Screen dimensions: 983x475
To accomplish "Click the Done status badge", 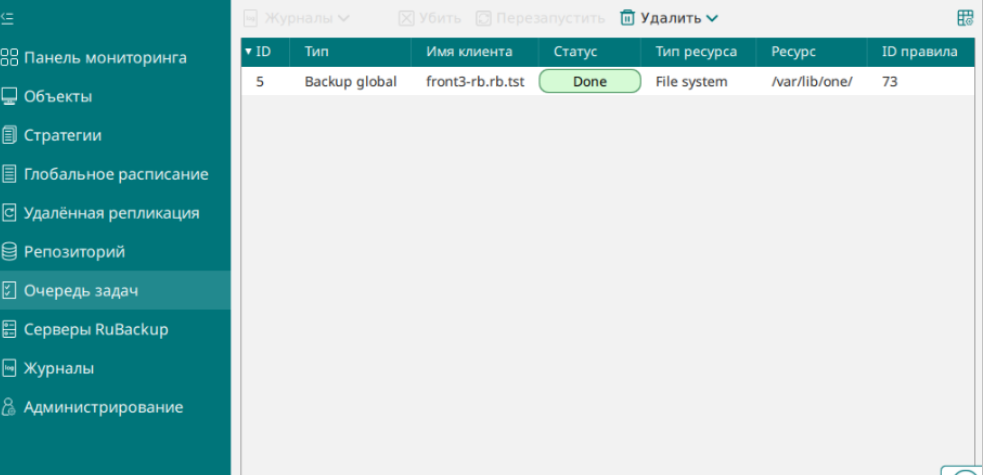I will point(590,81).
